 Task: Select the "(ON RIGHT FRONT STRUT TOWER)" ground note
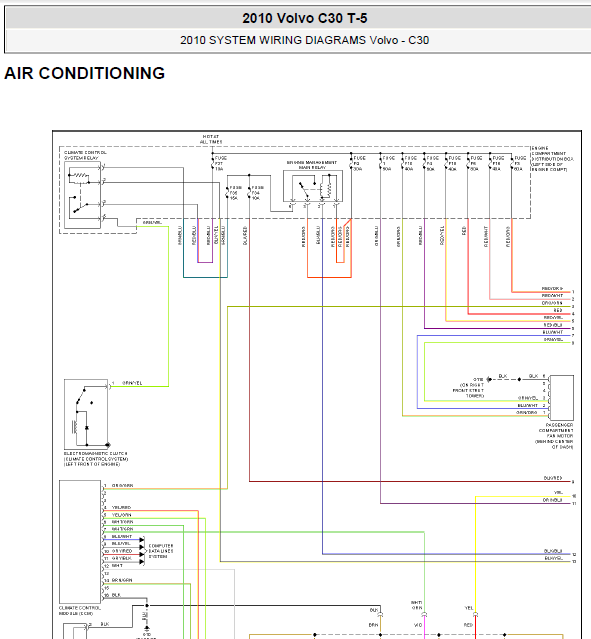468,390
